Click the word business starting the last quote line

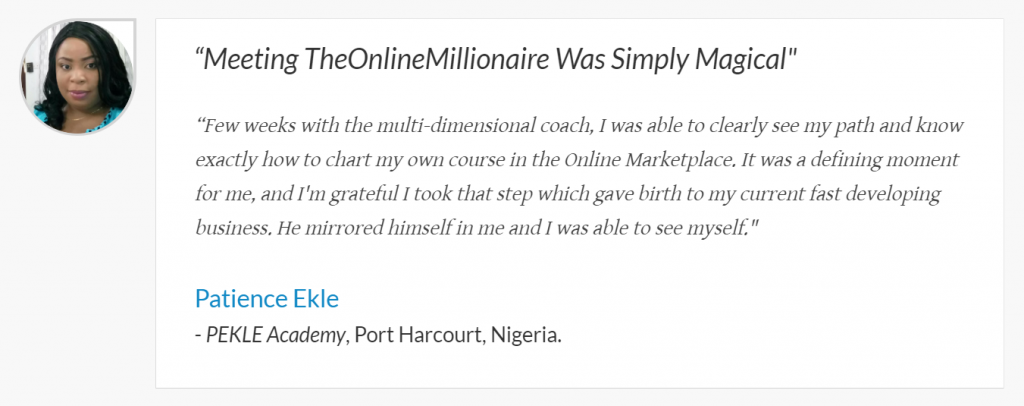coord(232,228)
